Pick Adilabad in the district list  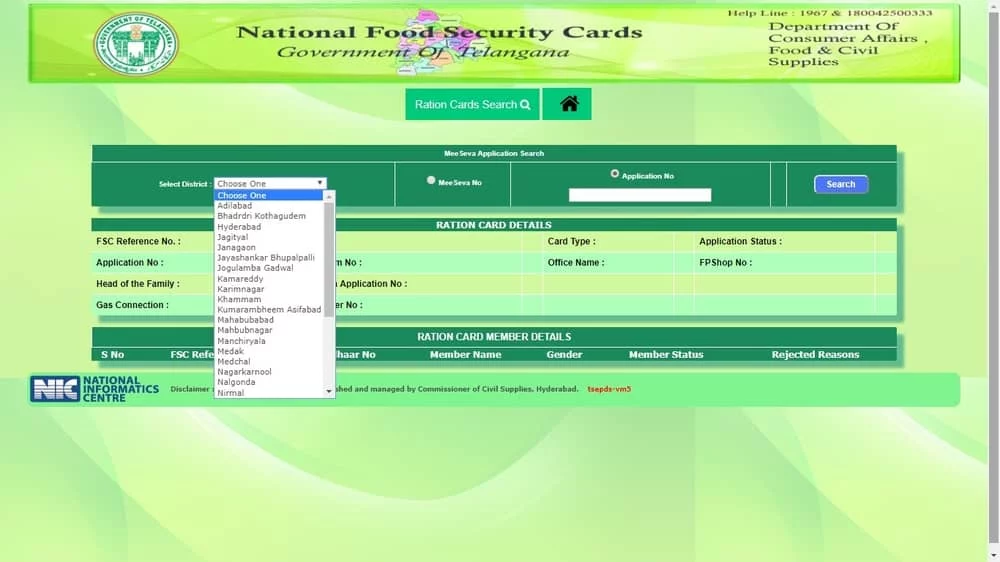[x=235, y=206]
